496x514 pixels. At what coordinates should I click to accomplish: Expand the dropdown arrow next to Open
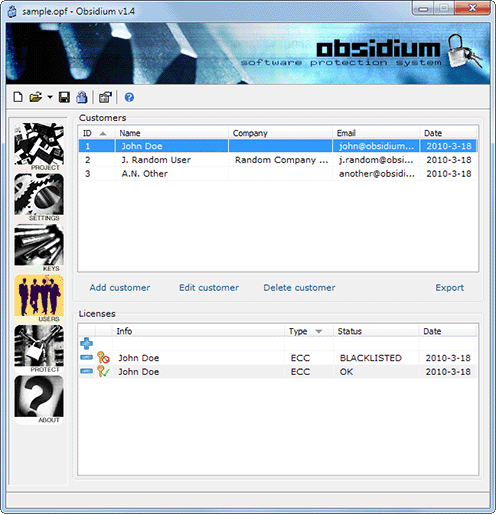(x=50, y=97)
